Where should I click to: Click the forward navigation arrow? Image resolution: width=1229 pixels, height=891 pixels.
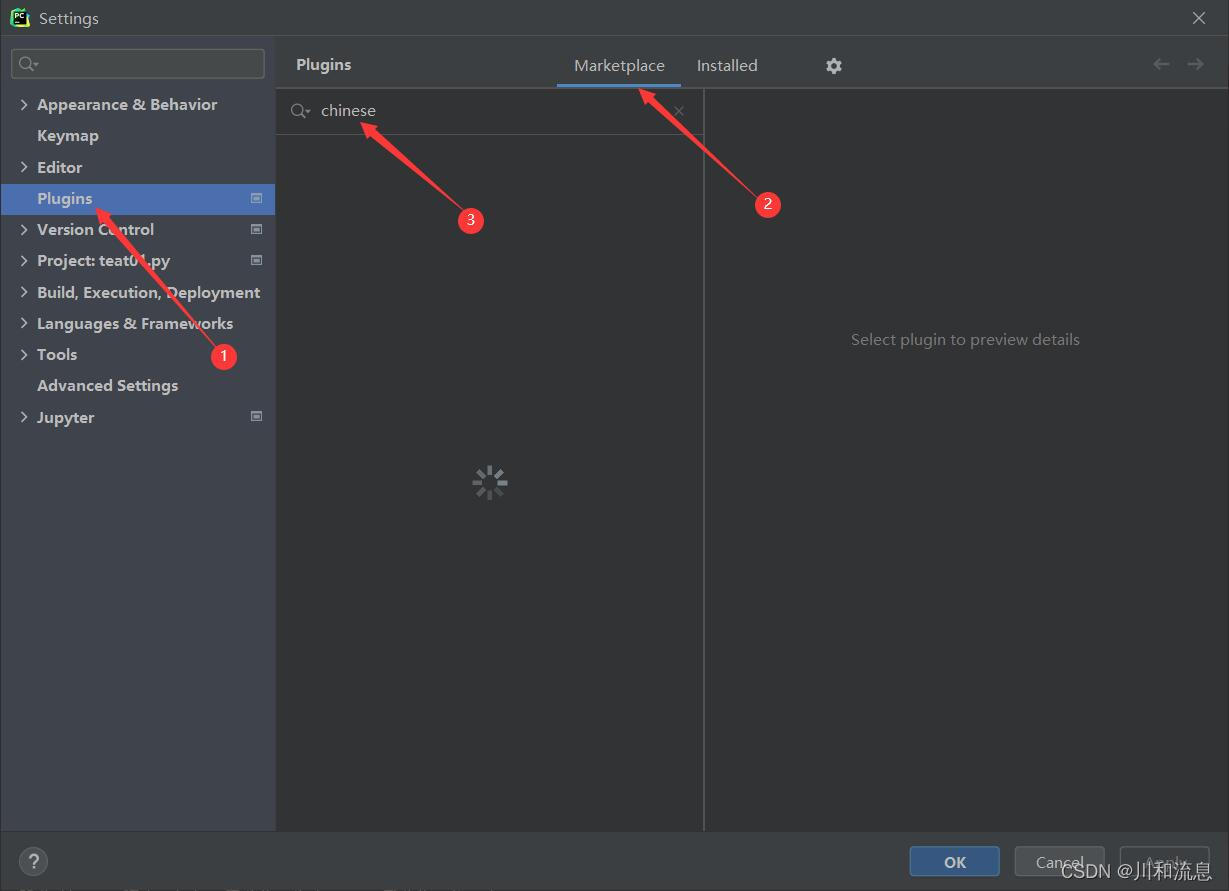(1195, 64)
